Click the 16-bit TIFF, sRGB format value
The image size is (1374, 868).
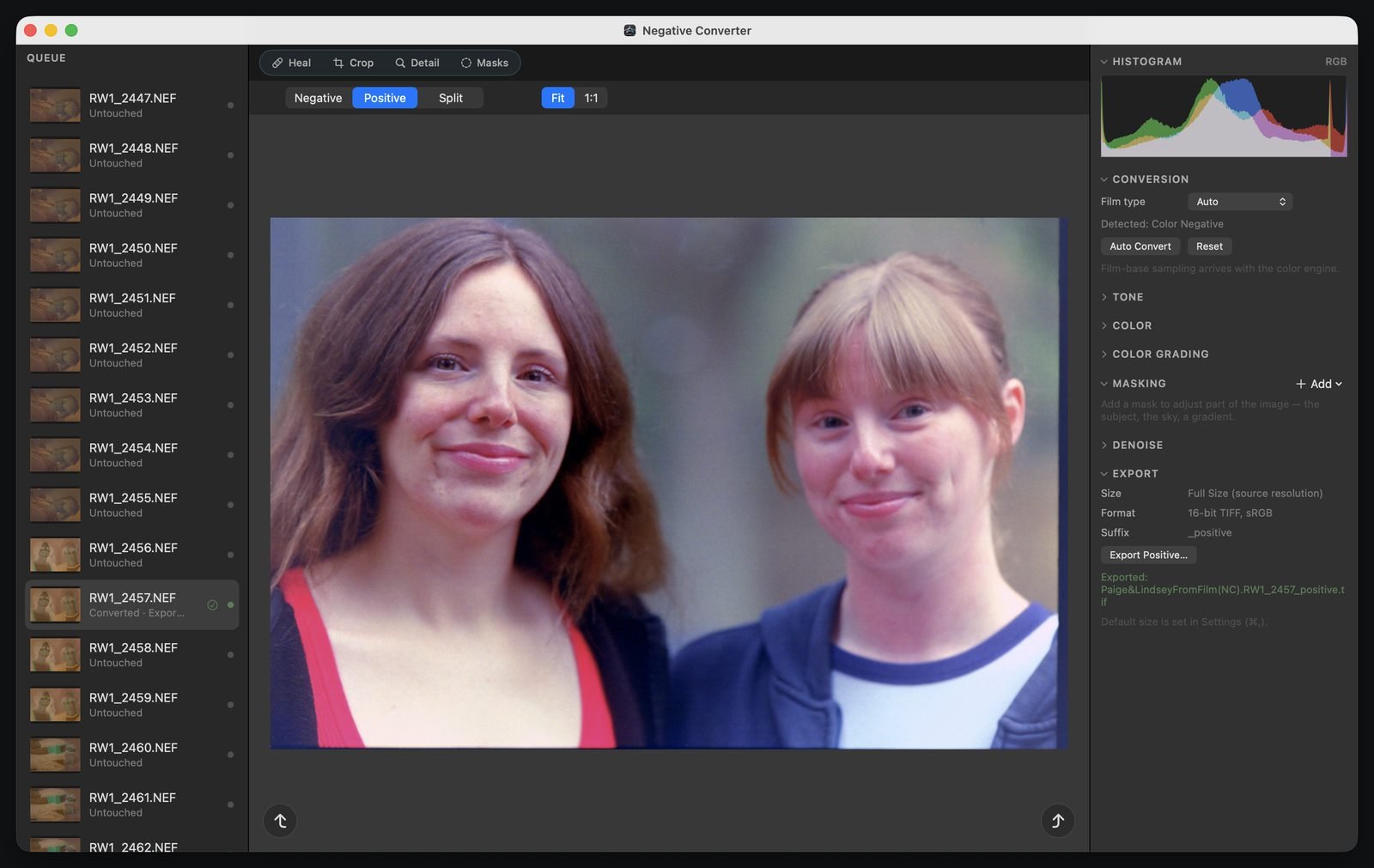tap(1230, 513)
